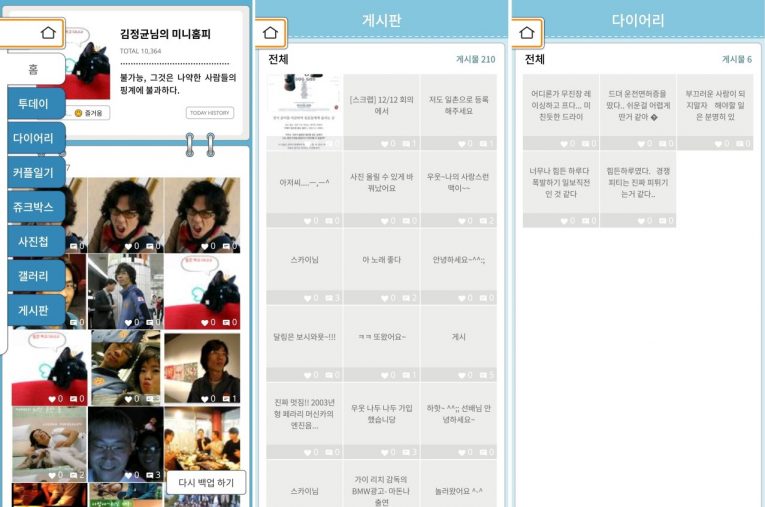Open post 'ㅋㅋ 또왔어요~'
765x507 pixels.
tap(382, 343)
